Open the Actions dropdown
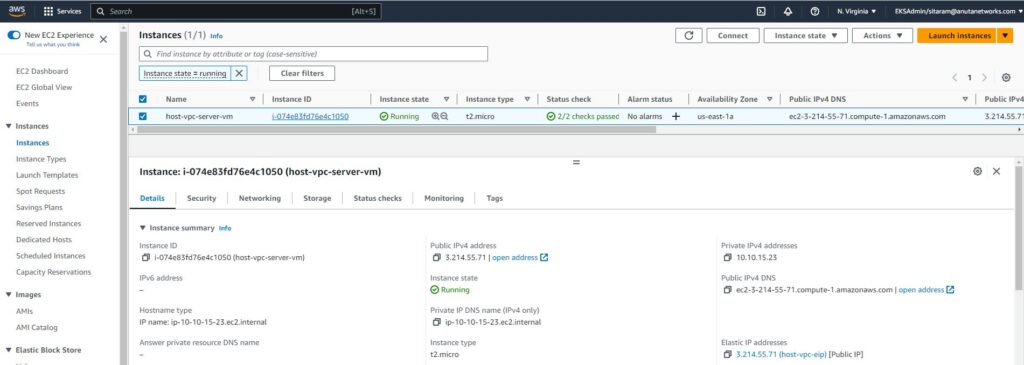 882,36
